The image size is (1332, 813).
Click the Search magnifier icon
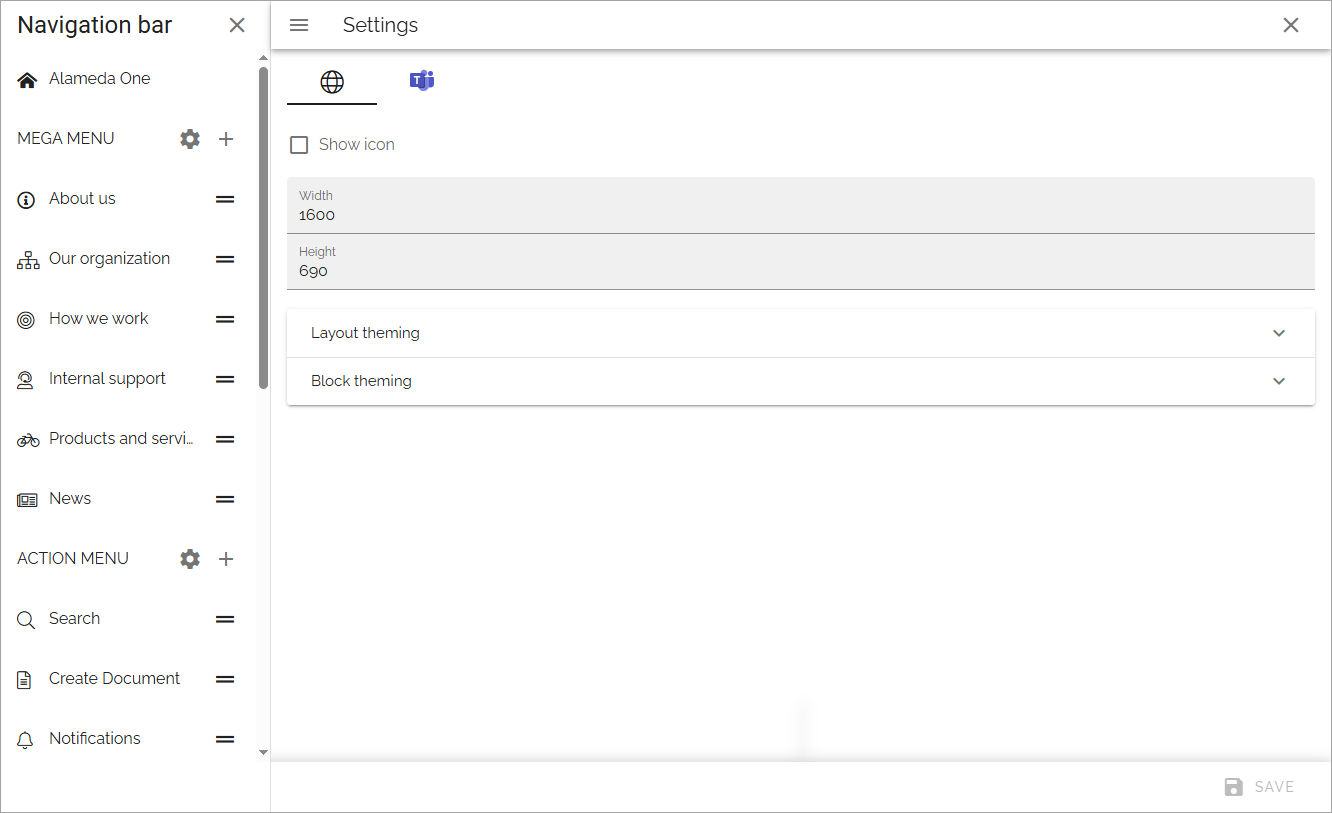click(26, 621)
